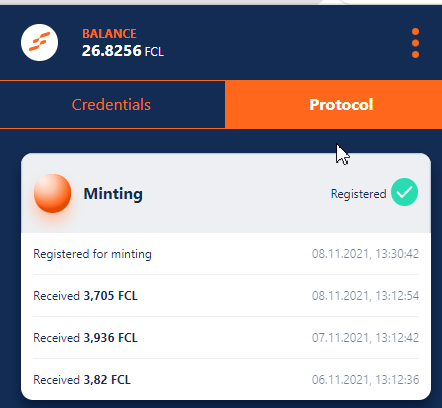
Task: Select the Registered for minting entry
Action: [x=226, y=254]
